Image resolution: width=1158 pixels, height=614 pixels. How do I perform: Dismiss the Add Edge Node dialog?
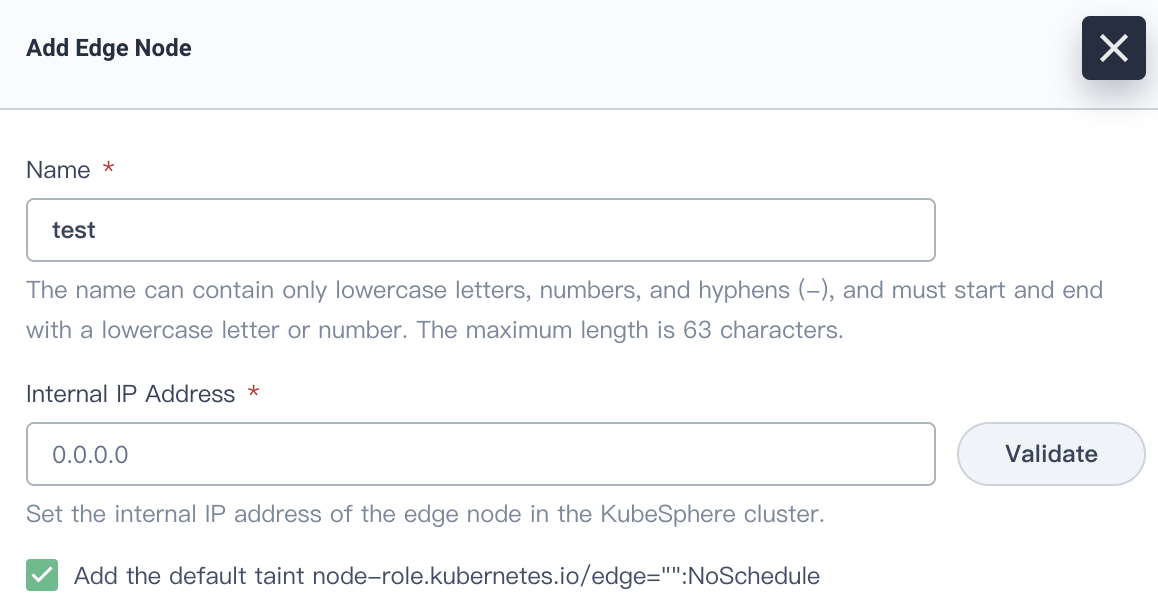click(x=1113, y=47)
